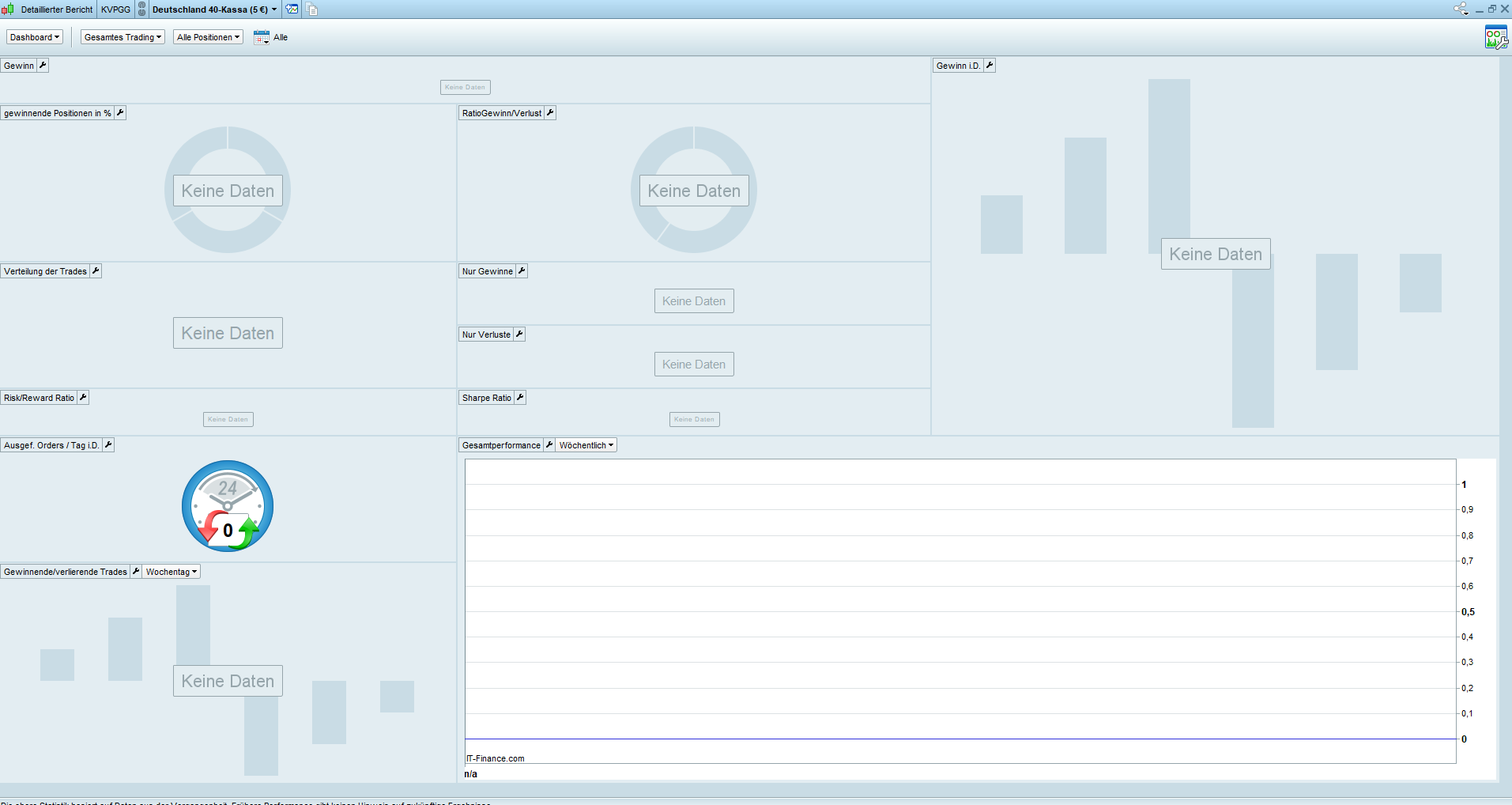
Task: Click the candlestick chart icon in title bar
Action: [8, 9]
